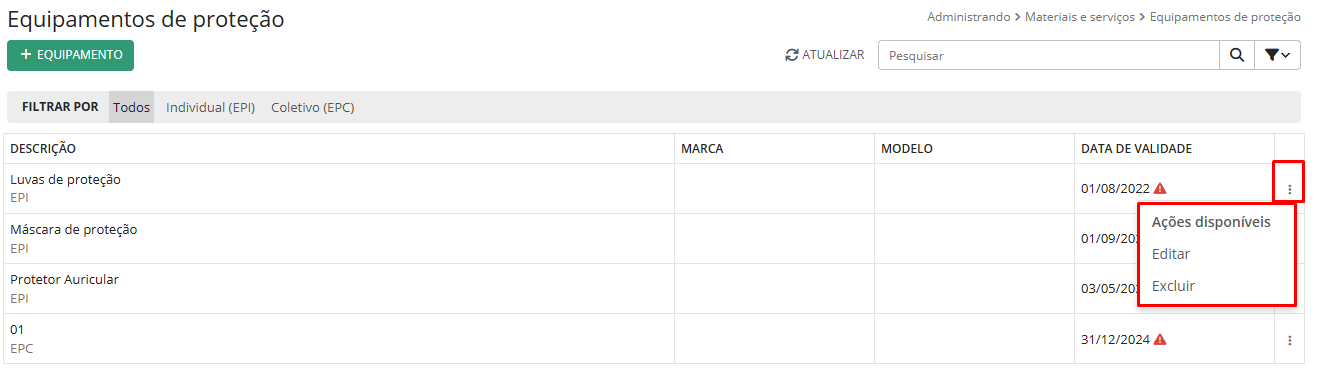Choose Excluir from available actions menu
This screenshot has height=380, width=1318.
(1173, 286)
